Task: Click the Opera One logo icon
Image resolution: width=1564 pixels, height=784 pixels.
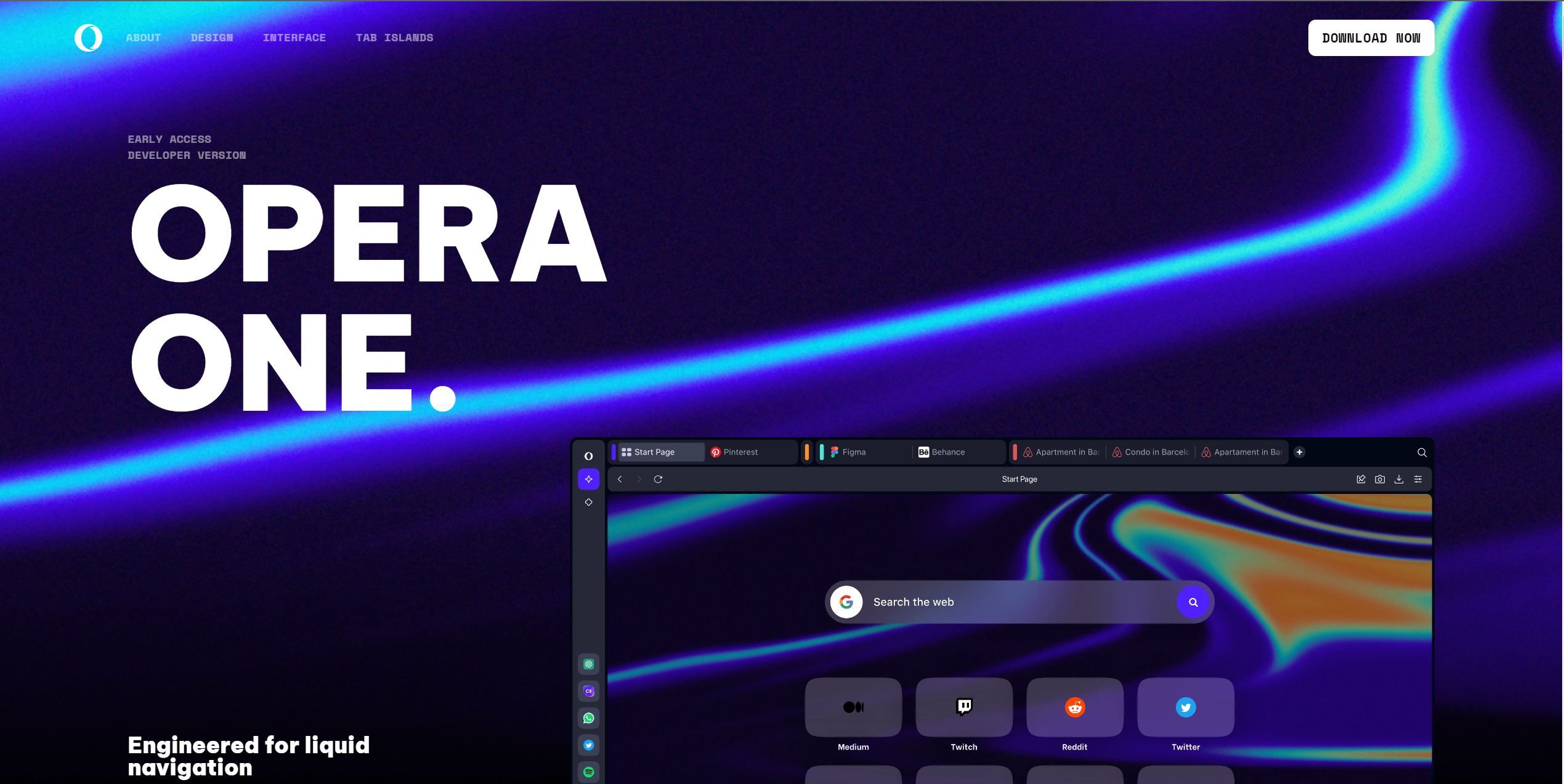Action: coord(88,37)
